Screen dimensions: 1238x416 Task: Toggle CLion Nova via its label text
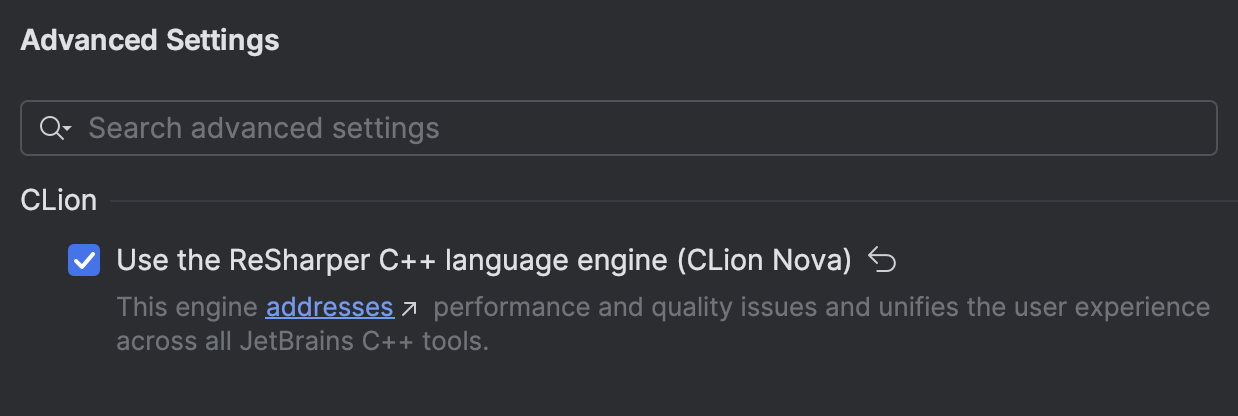(x=484, y=261)
